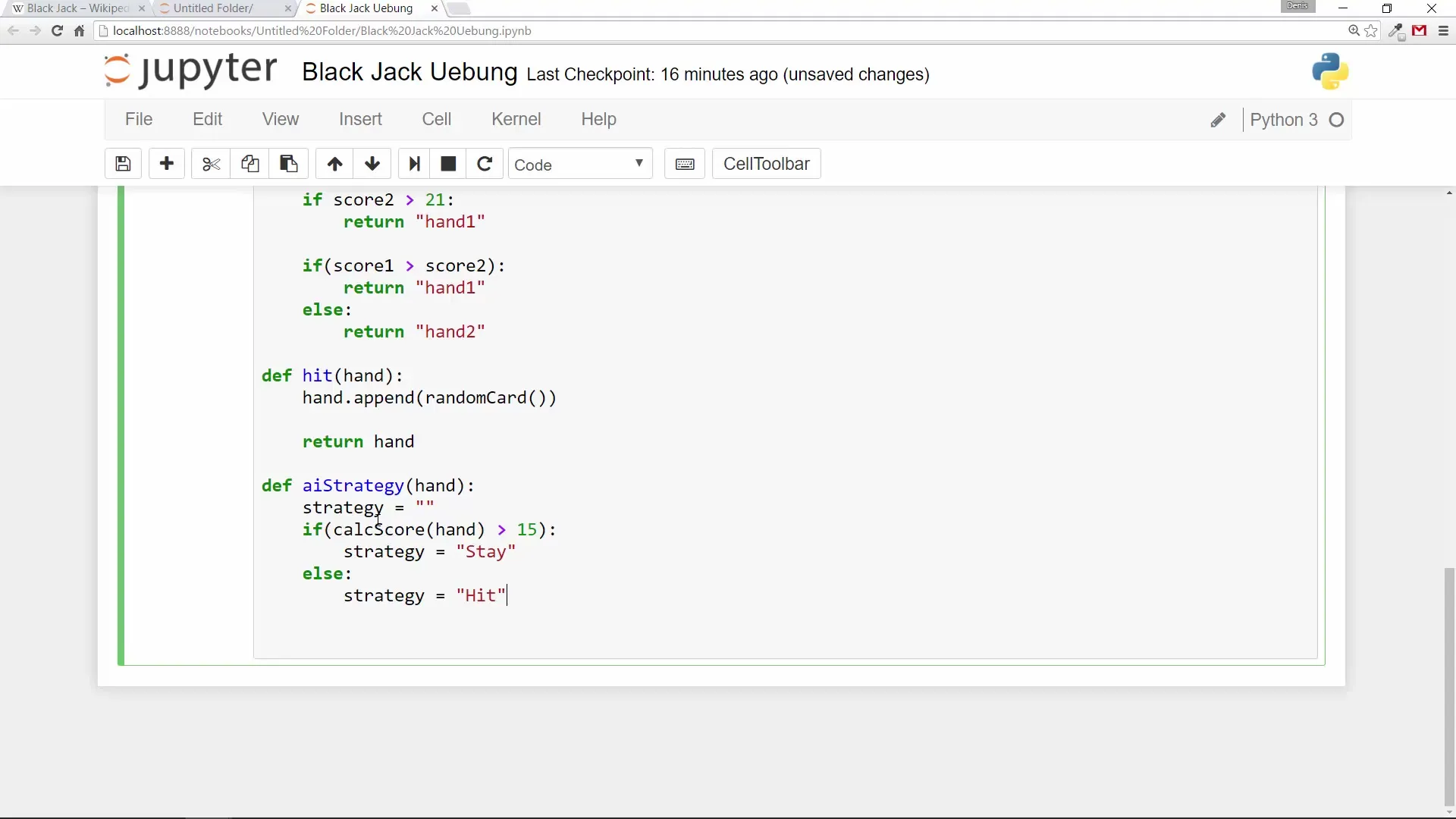The height and width of the screenshot is (819, 1456).
Task: Insert a cell below with the plus icon
Action: [x=167, y=164]
